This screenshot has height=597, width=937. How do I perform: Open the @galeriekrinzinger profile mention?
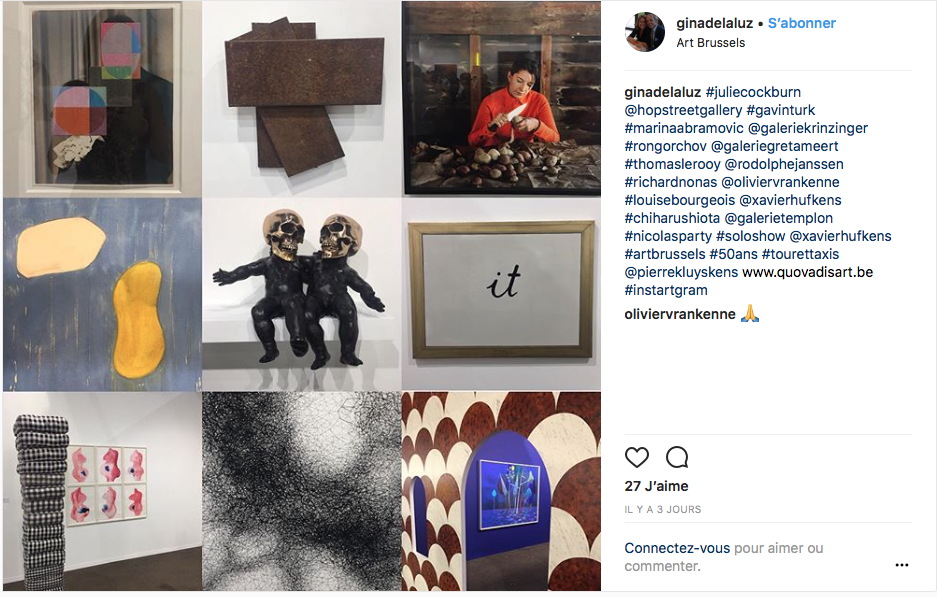[x=807, y=128]
